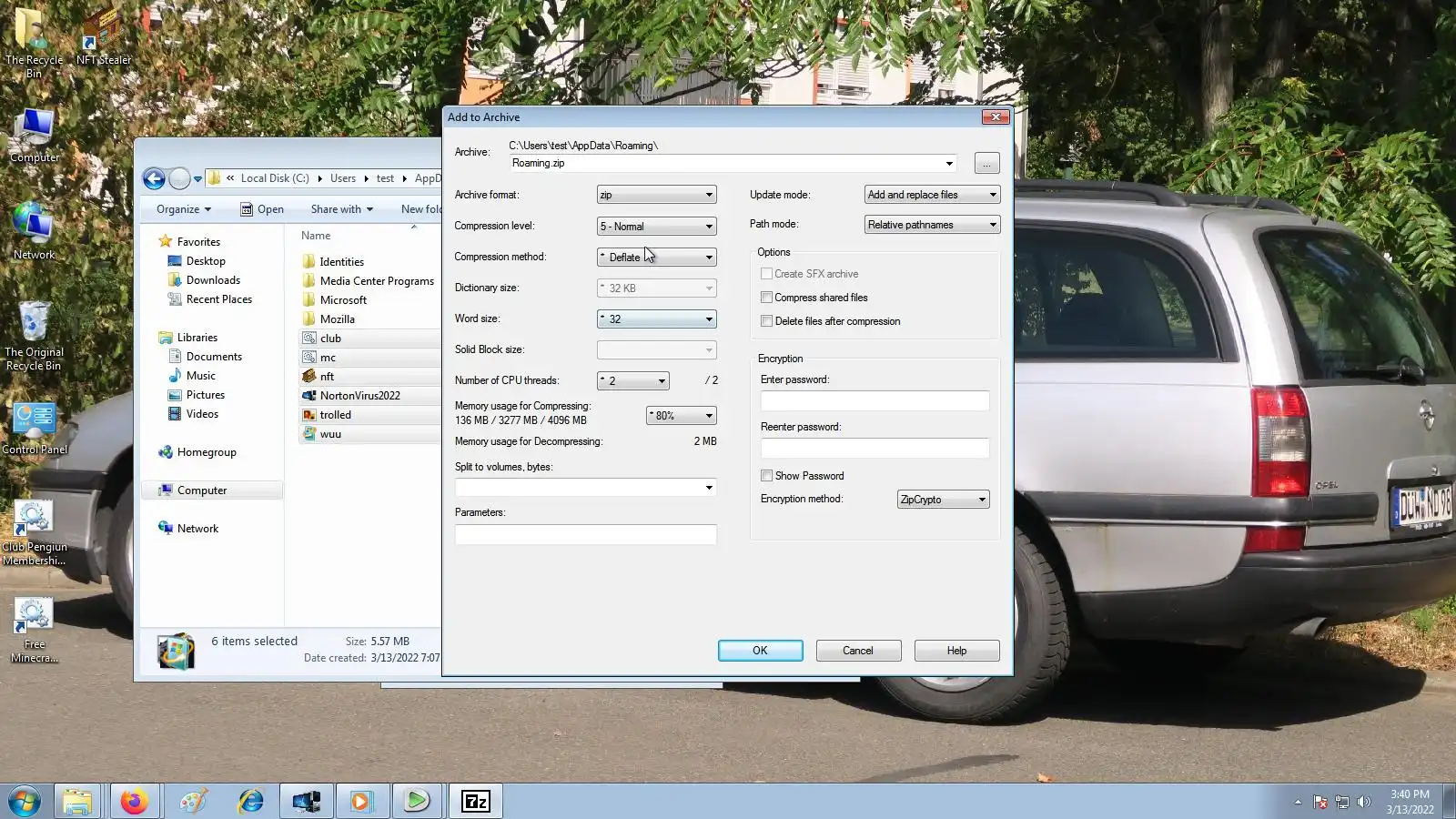Select the Network desktop icon
This screenshot has width=1456, height=819.
tap(34, 231)
